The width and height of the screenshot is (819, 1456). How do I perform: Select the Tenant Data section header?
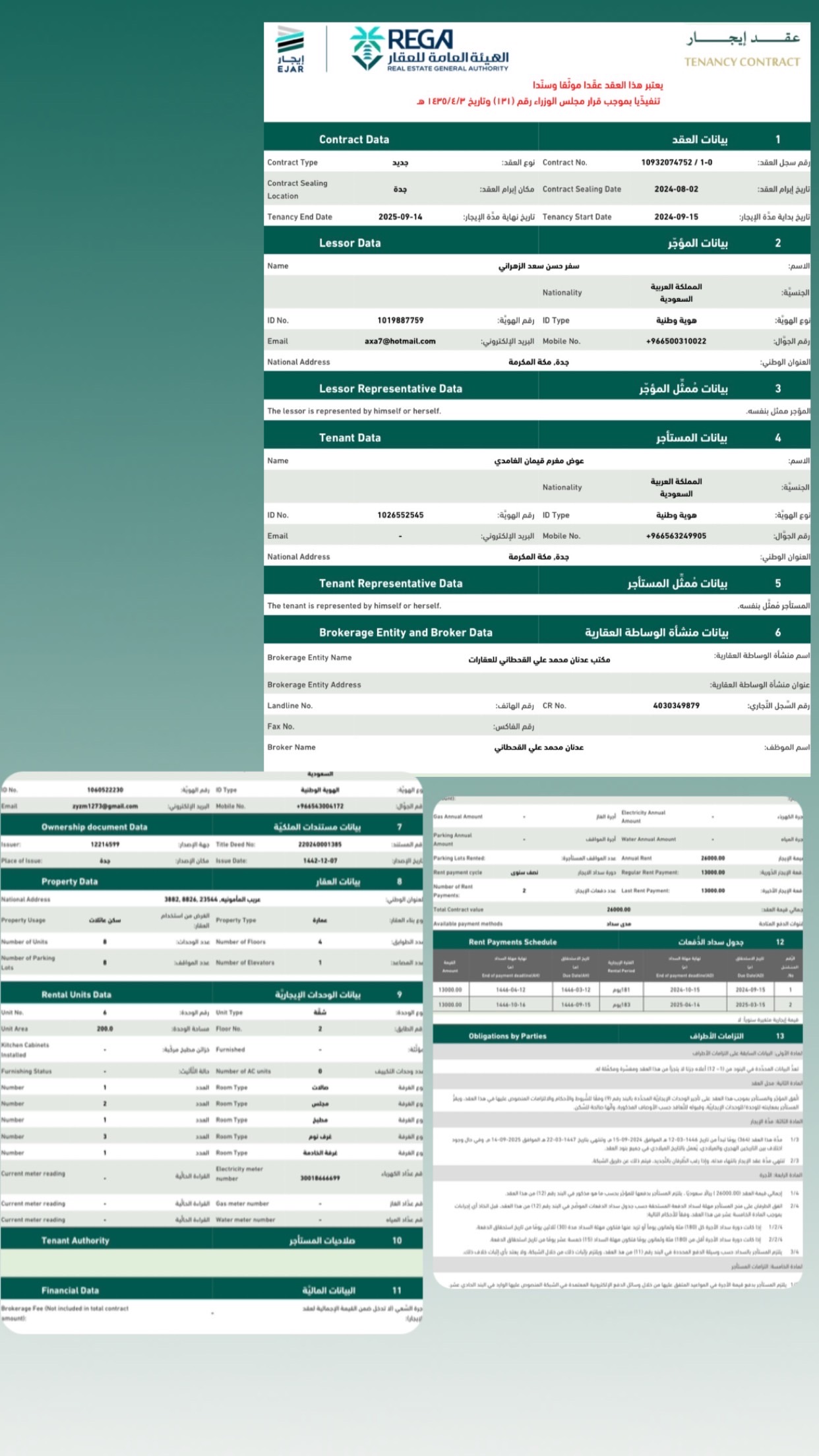(x=349, y=437)
